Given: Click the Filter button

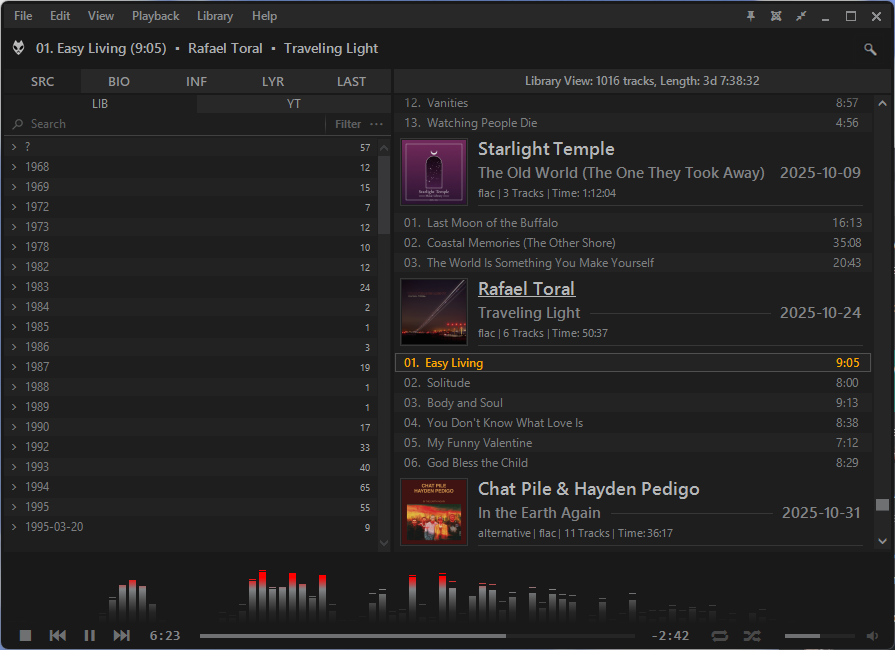Looking at the screenshot, I should point(348,124).
